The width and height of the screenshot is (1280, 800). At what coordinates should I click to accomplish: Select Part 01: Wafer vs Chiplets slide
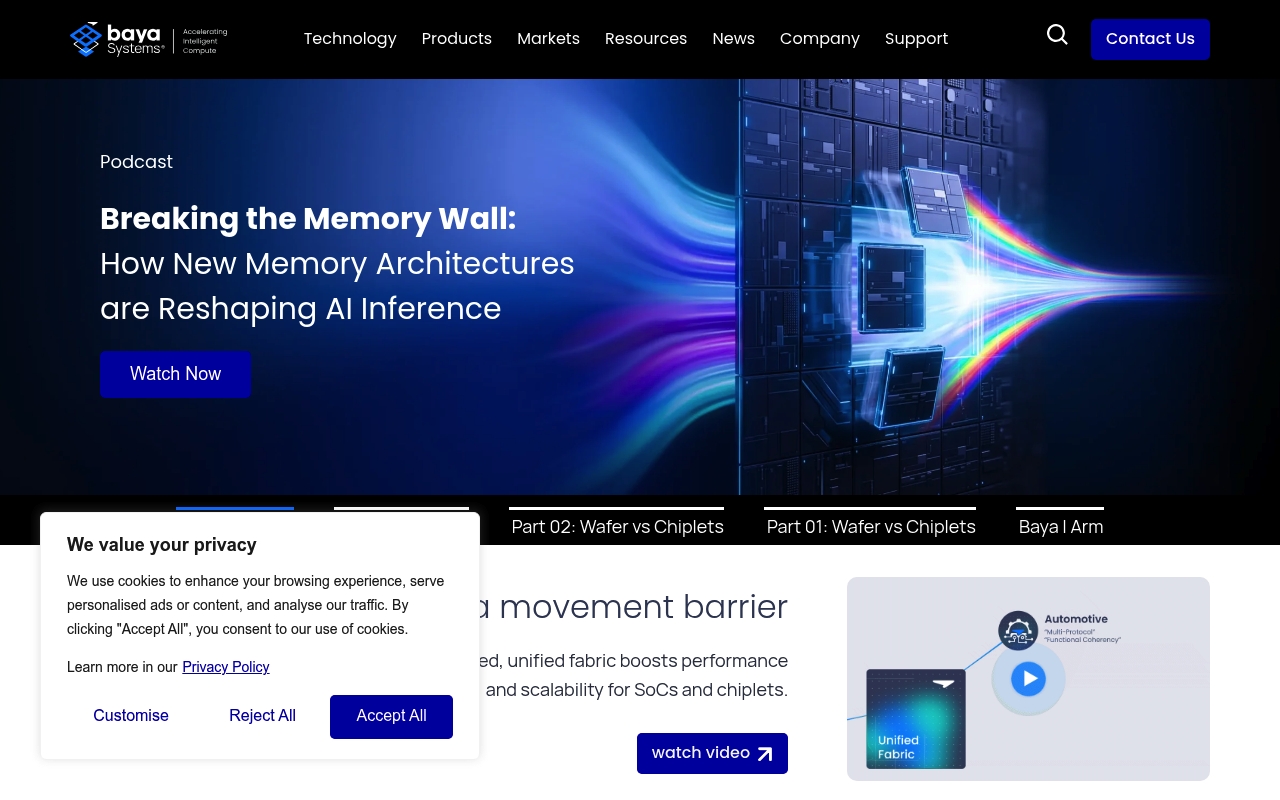coord(870,526)
